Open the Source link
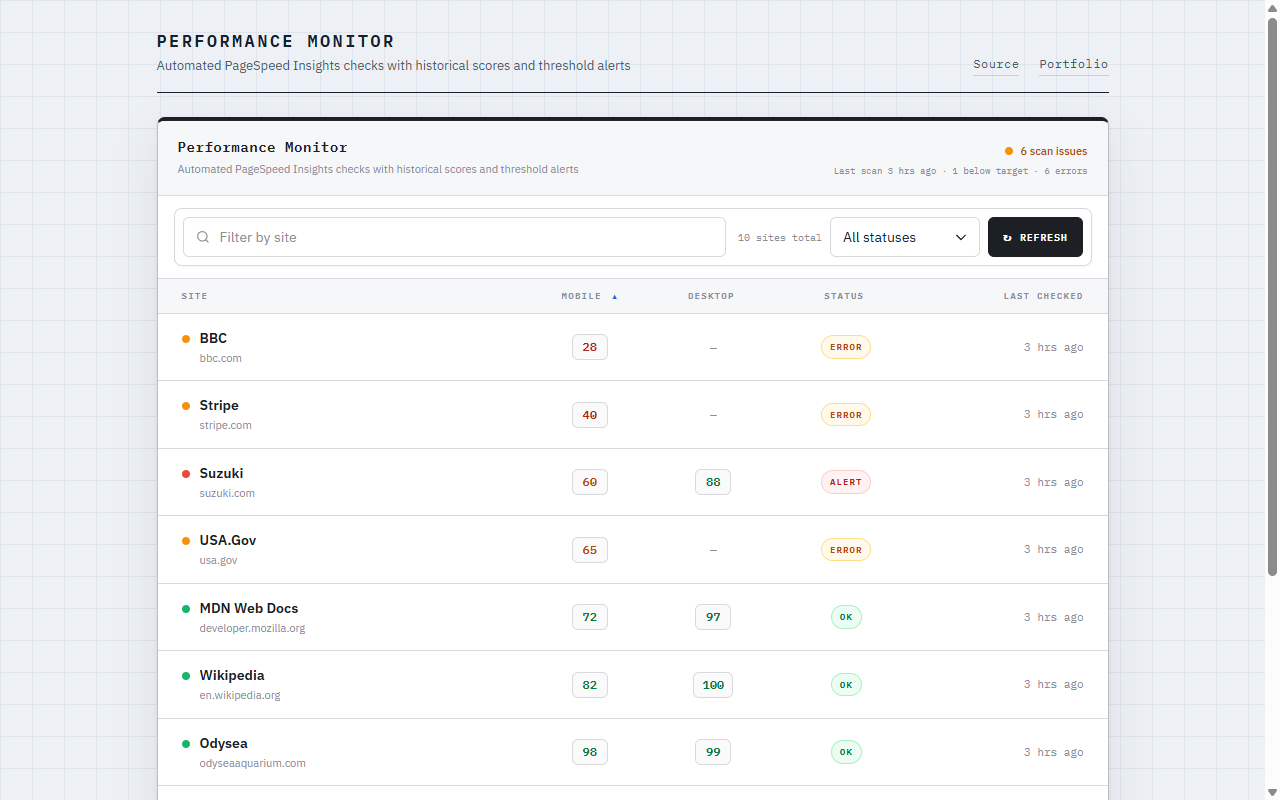 coord(996,64)
